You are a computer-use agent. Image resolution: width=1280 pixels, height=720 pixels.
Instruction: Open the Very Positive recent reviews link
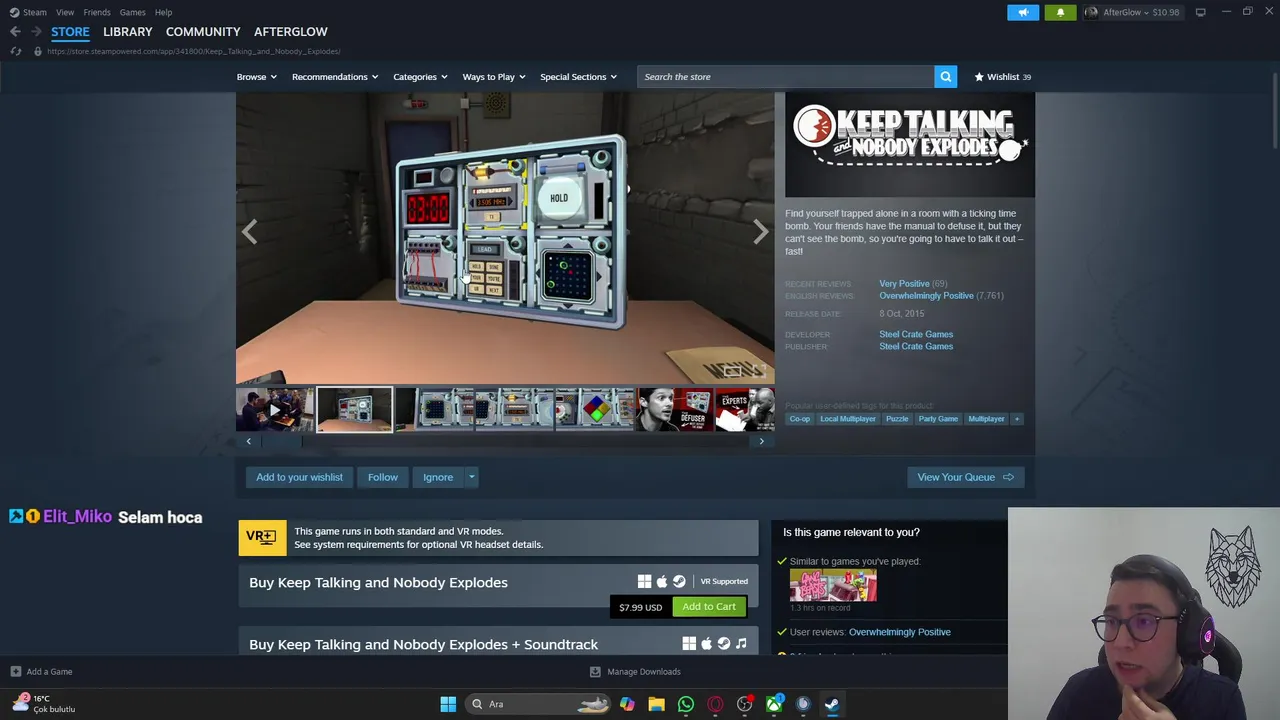pos(904,284)
